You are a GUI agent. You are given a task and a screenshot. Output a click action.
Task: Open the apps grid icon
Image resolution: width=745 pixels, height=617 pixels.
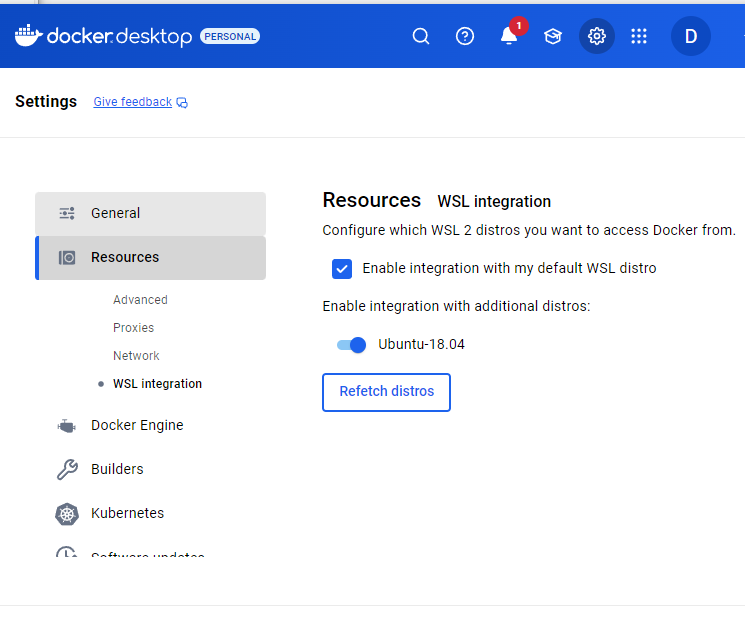[639, 36]
